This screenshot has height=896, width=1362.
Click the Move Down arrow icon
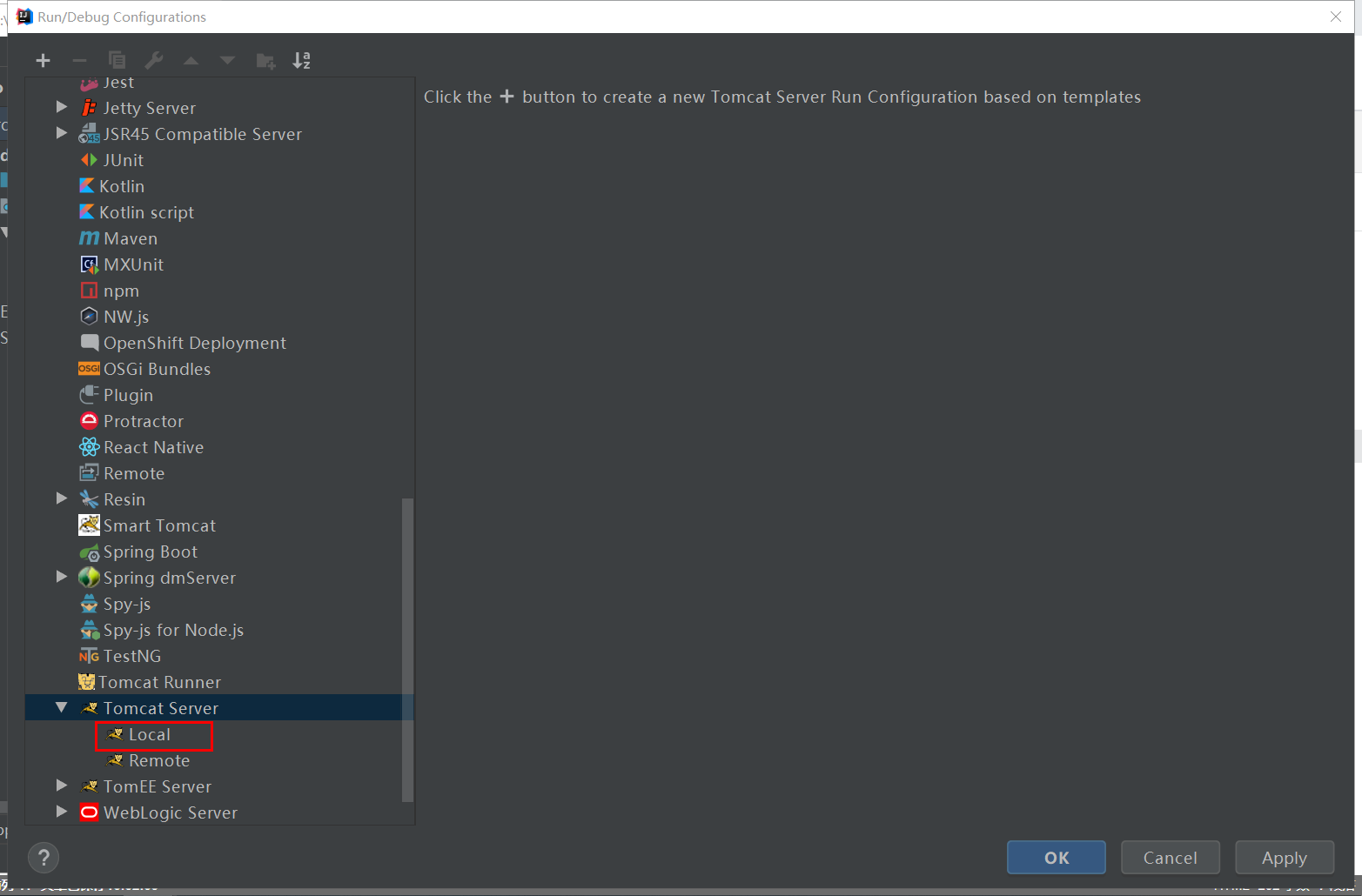coord(227,60)
